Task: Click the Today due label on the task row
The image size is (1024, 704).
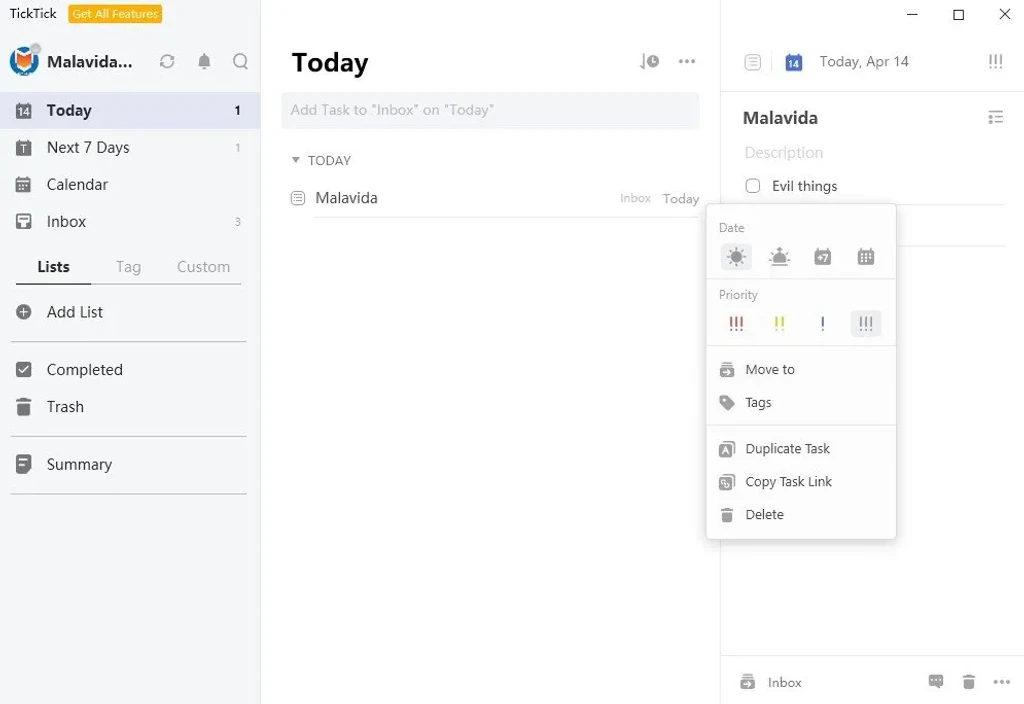Action: (680, 199)
